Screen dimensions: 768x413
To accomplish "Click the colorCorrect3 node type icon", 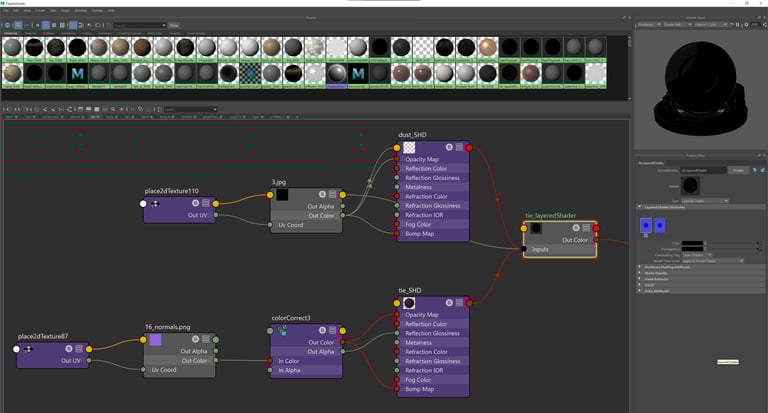I will [283, 331].
